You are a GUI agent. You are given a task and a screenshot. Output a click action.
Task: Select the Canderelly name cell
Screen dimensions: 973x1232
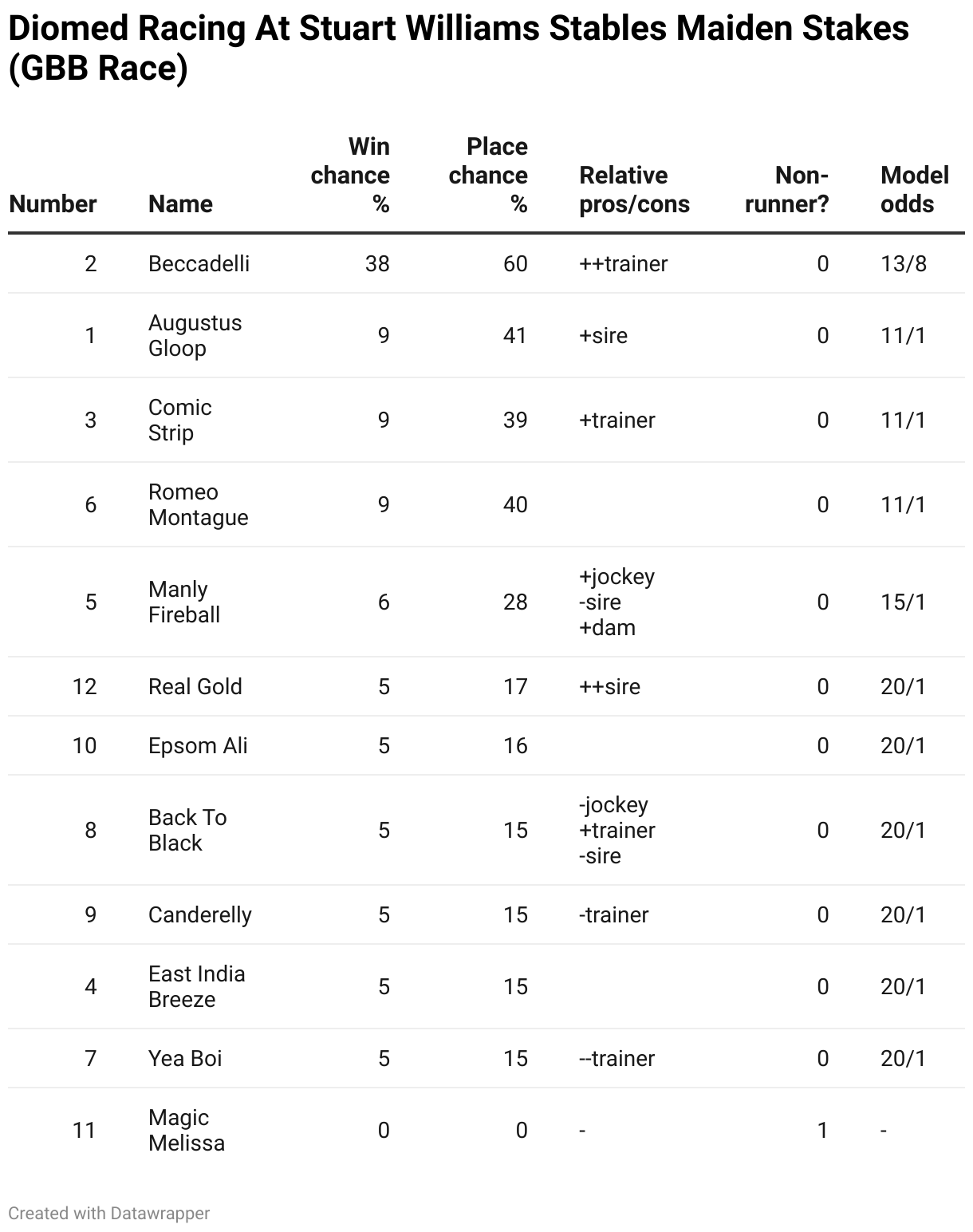(200, 914)
